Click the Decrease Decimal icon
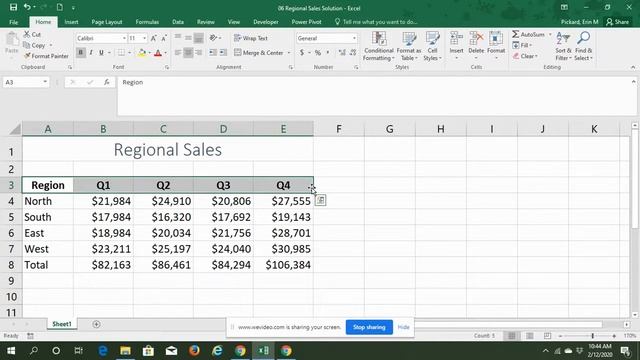The height and width of the screenshot is (360, 640). (353, 53)
